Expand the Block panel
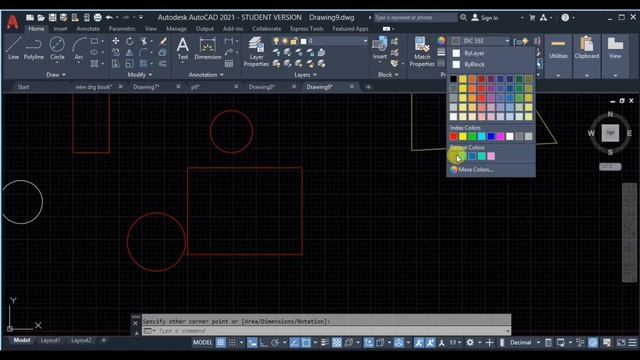This screenshot has height=360, width=640. (x=388, y=75)
